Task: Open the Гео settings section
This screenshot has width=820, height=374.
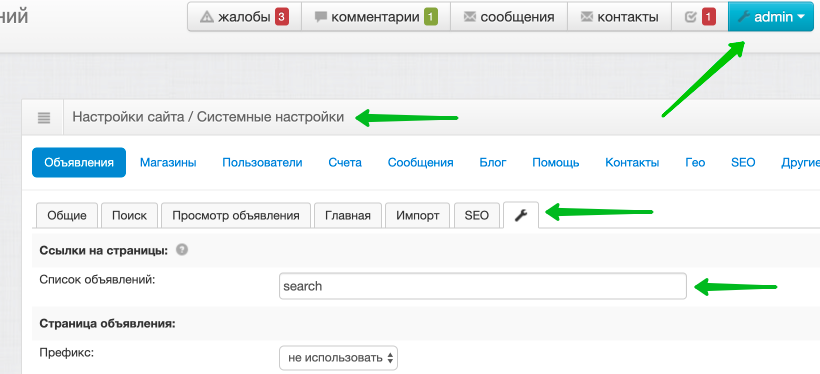Action: [695, 163]
